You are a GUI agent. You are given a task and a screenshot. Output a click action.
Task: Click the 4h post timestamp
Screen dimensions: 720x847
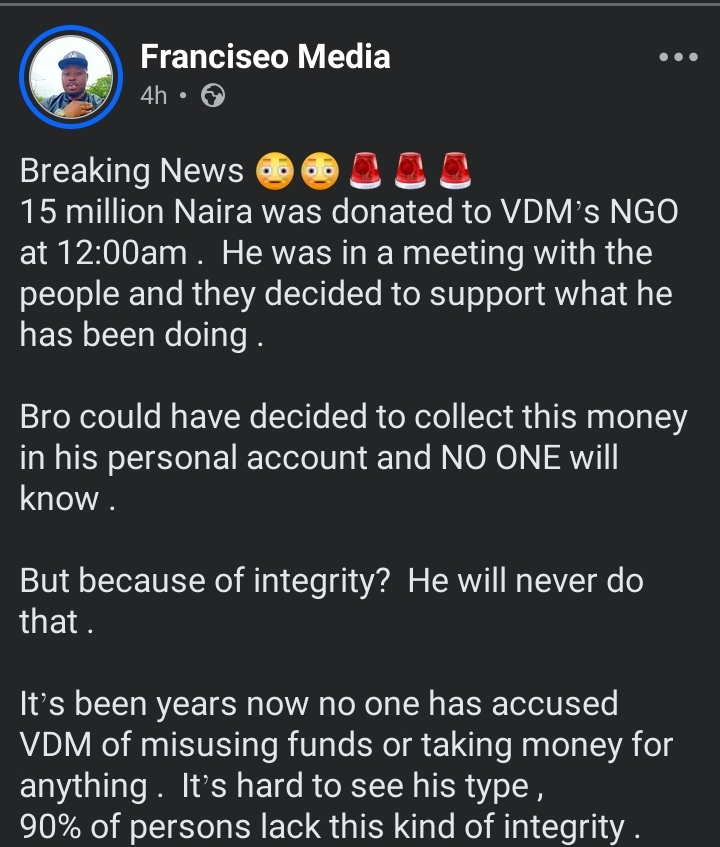click(154, 96)
